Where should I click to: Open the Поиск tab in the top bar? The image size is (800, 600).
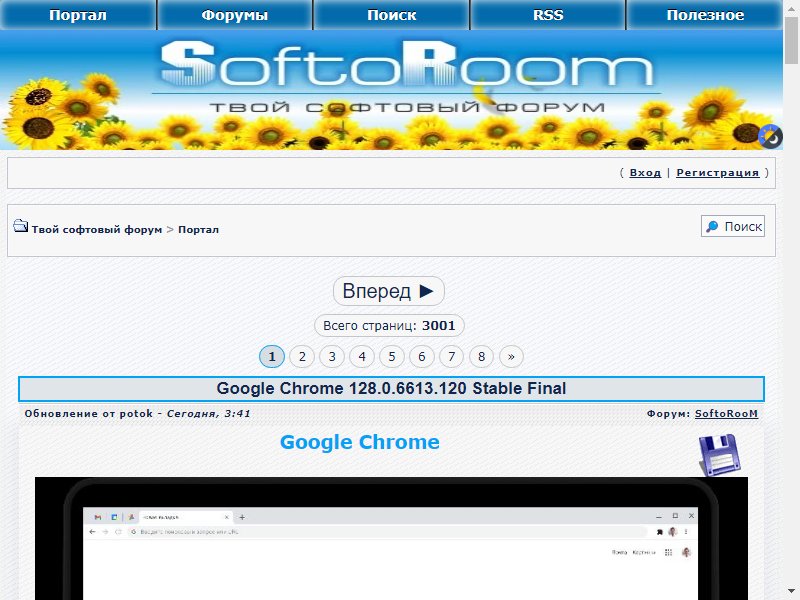pyautogui.click(x=391, y=15)
